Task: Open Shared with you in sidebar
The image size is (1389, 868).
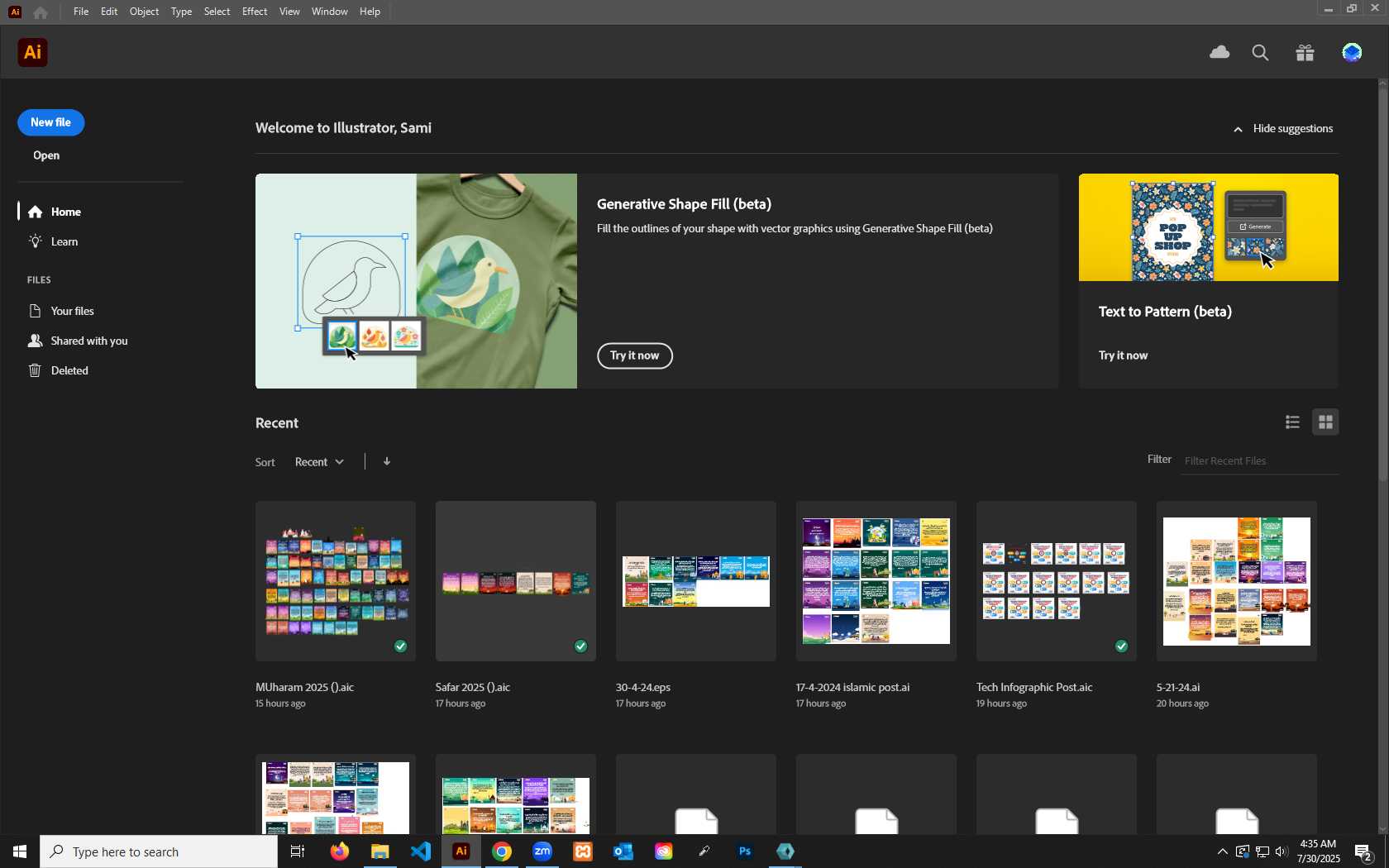Action: pyautogui.click(x=78, y=341)
